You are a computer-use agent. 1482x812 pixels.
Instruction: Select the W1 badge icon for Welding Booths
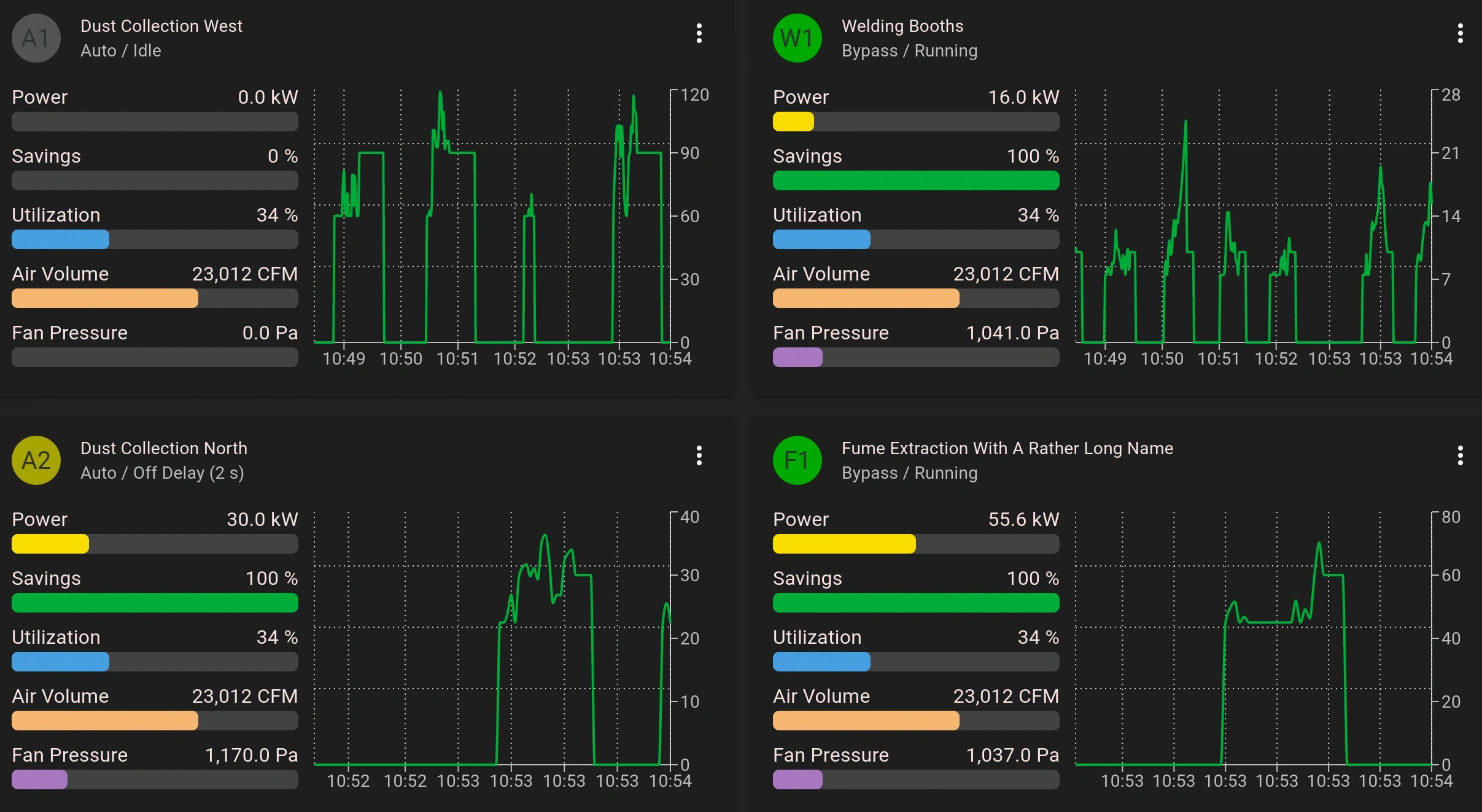coord(796,38)
